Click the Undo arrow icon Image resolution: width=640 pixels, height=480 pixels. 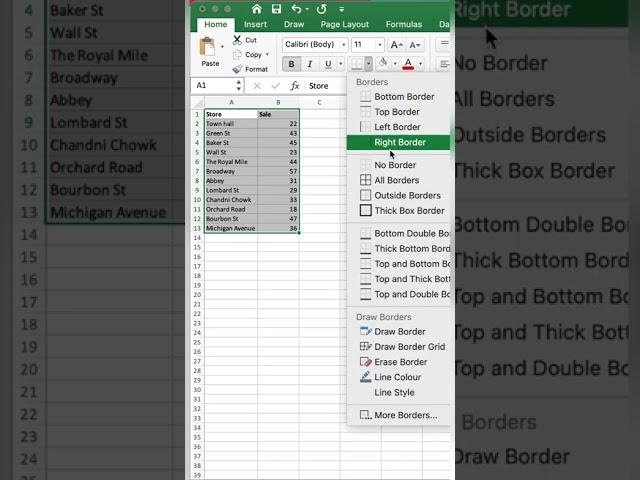[296, 9]
